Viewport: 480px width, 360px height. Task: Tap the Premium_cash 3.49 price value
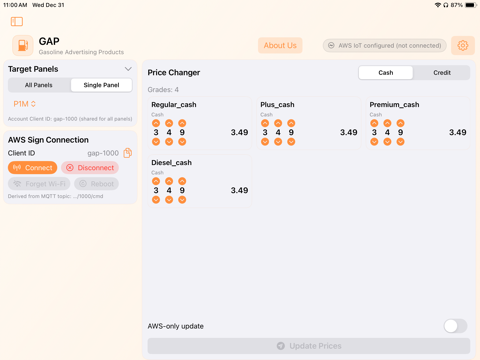pyautogui.click(x=458, y=132)
